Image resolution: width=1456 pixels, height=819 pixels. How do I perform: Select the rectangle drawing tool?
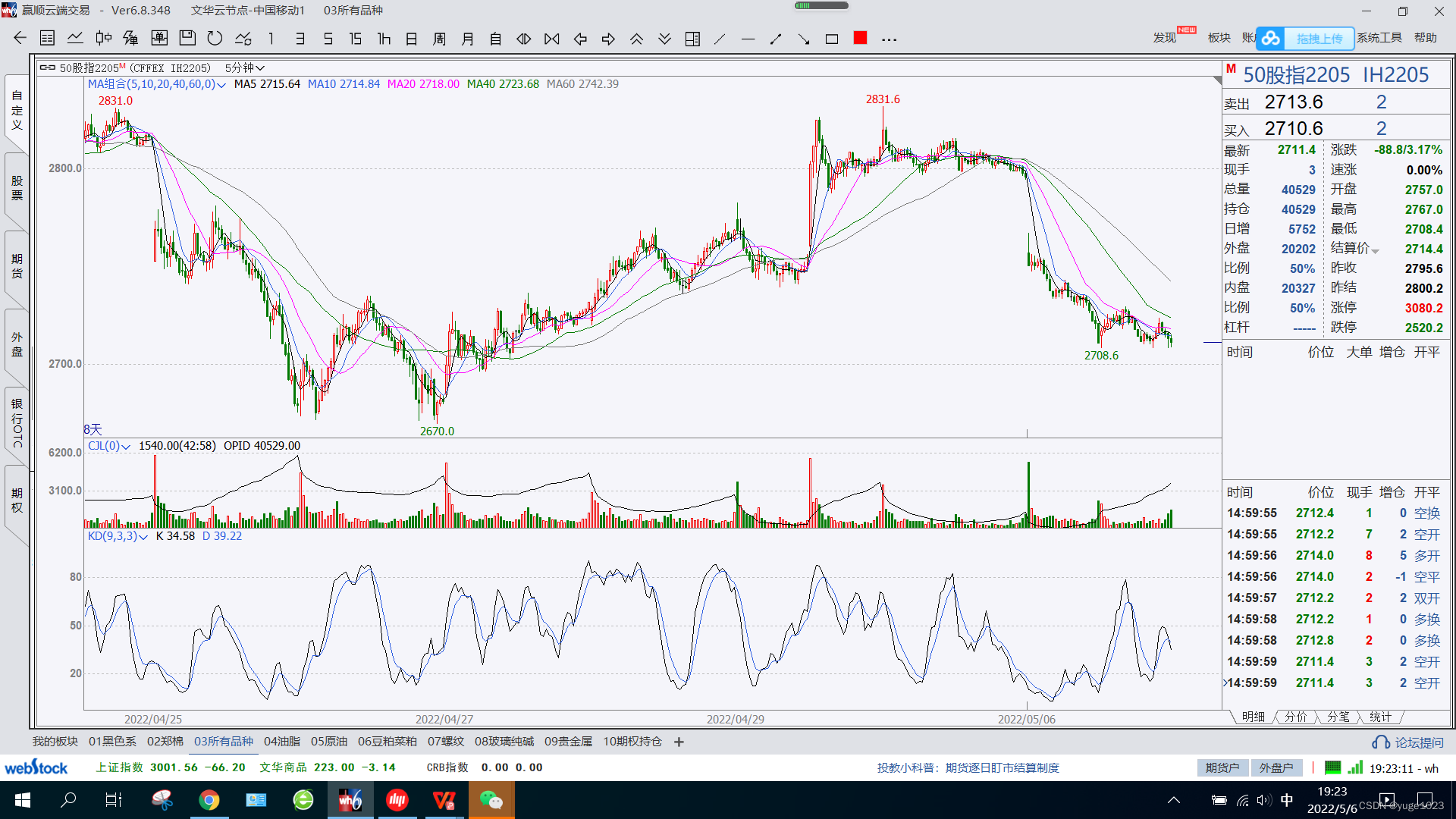pyautogui.click(x=832, y=39)
